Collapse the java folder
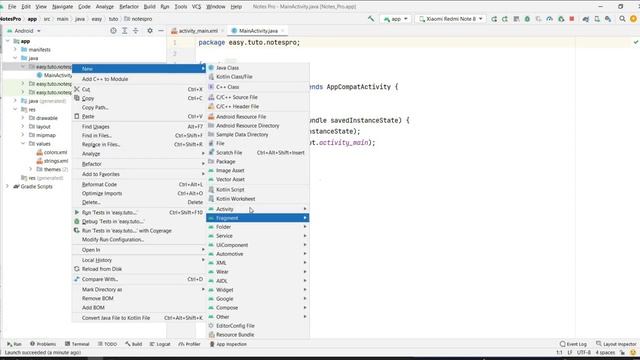Image resolution: width=640 pixels, height=360 pixels. click(16, 58)
